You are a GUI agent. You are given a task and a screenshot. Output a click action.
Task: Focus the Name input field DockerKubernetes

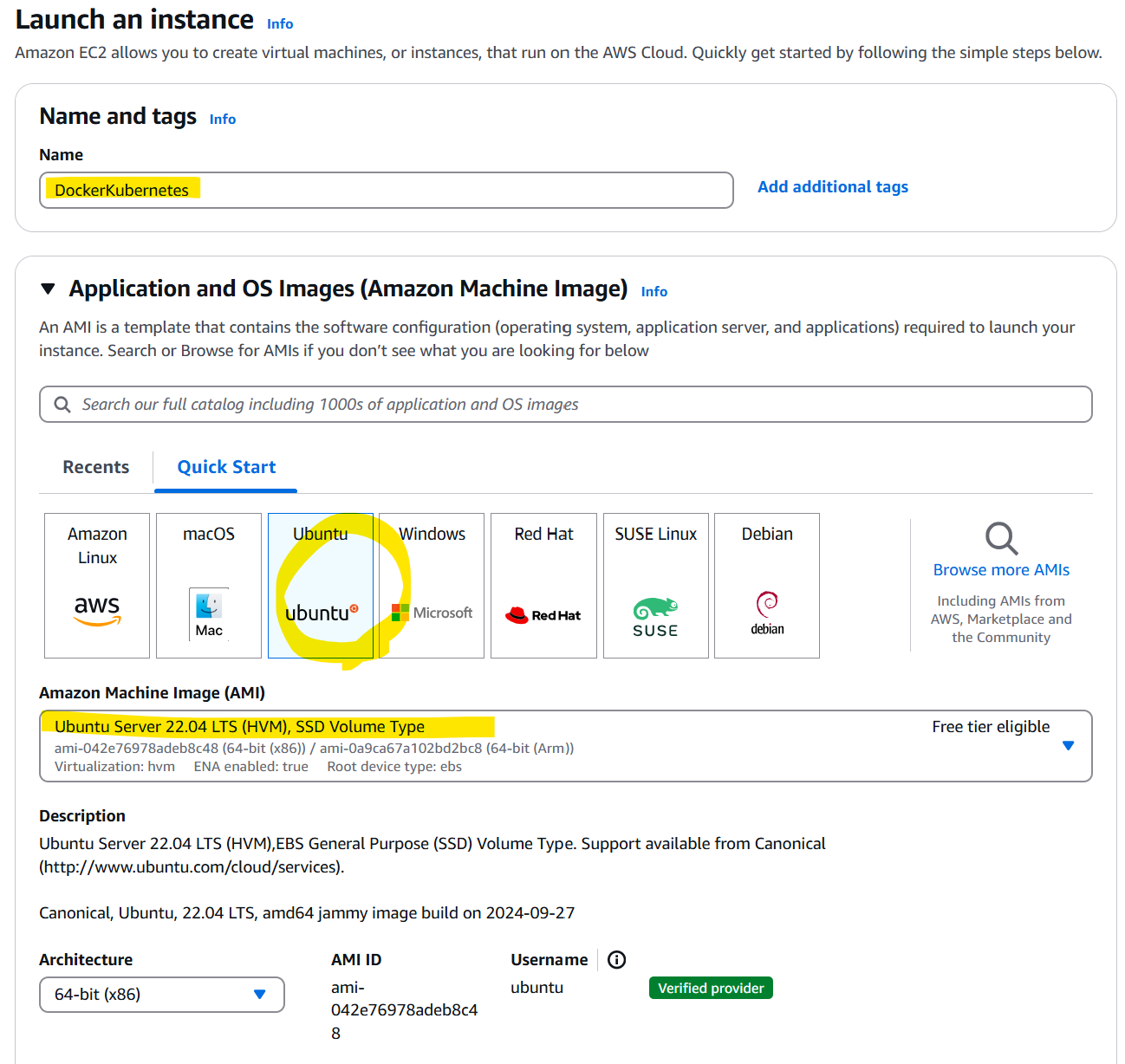click(x=387, y=190)
